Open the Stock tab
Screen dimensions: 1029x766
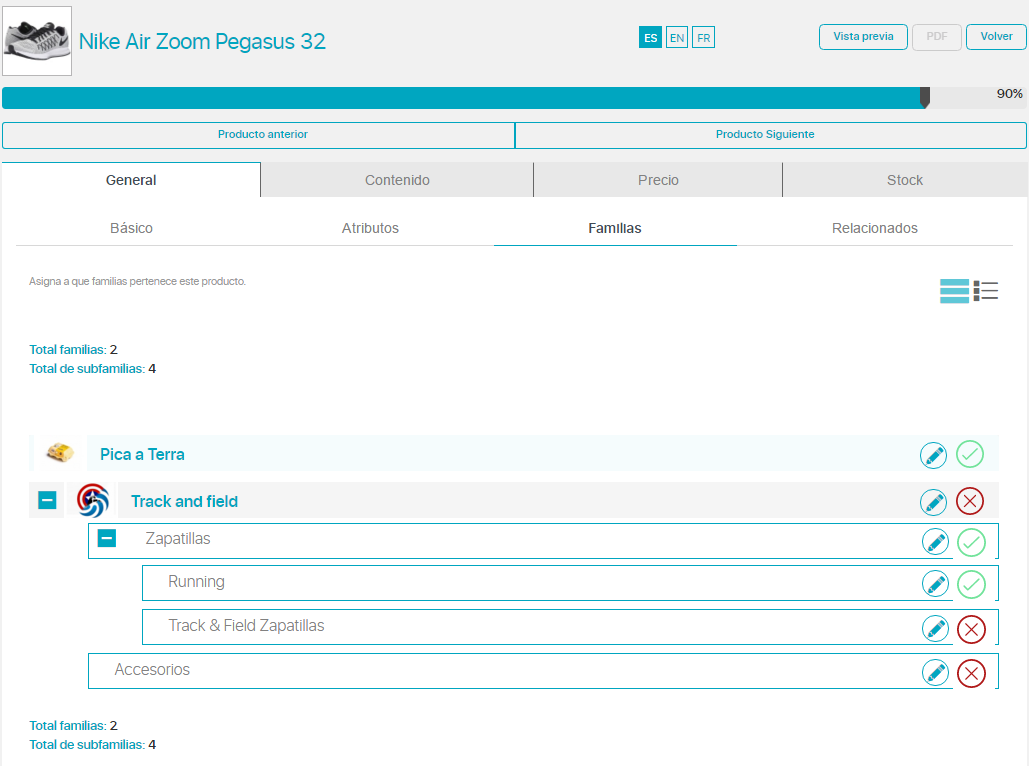tap(905, 180)
